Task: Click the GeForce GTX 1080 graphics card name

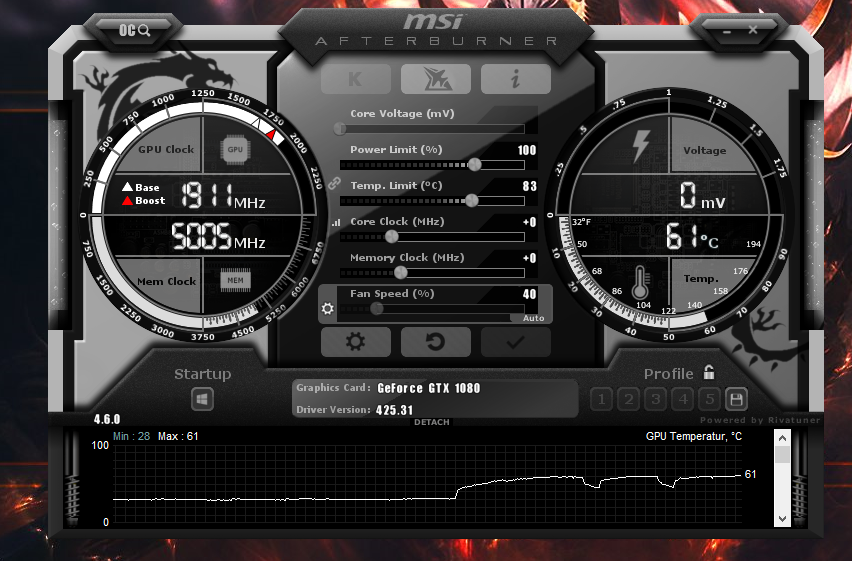Action: (429, 388)
